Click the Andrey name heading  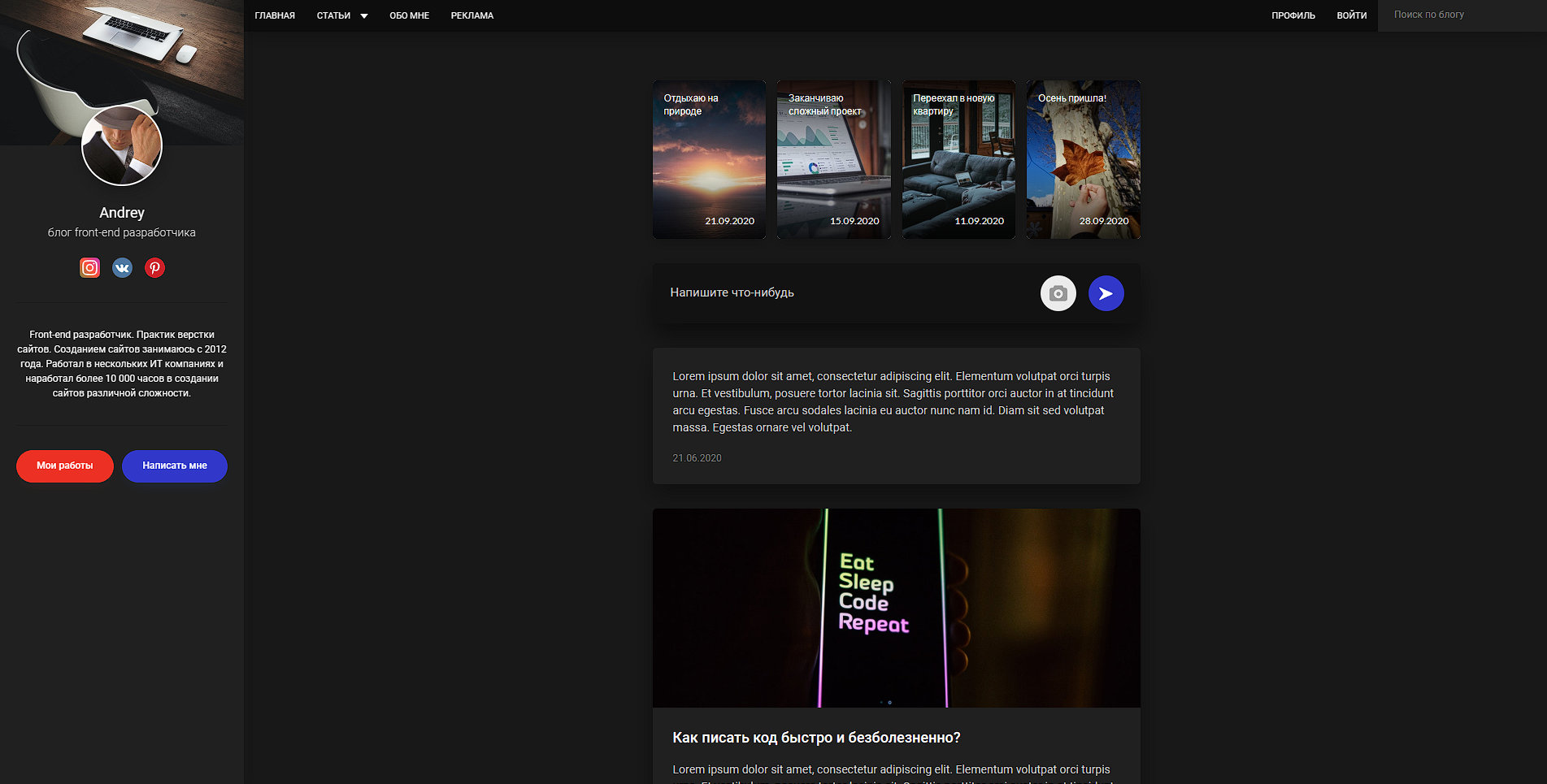coord(122,213)
